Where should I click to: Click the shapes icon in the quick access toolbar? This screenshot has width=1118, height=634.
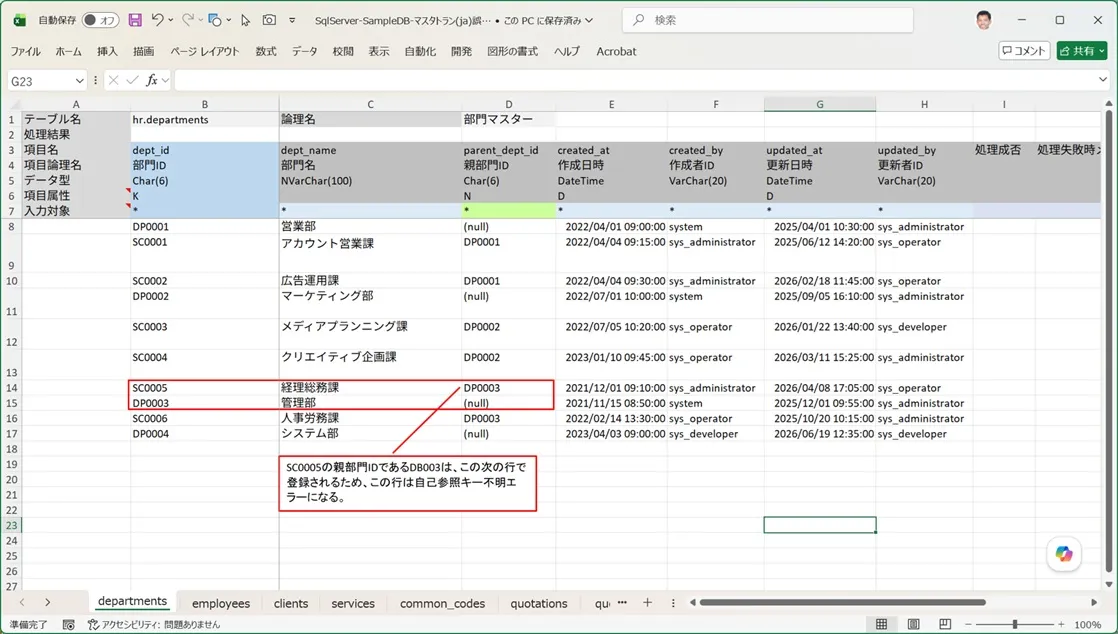click(215, 20)
